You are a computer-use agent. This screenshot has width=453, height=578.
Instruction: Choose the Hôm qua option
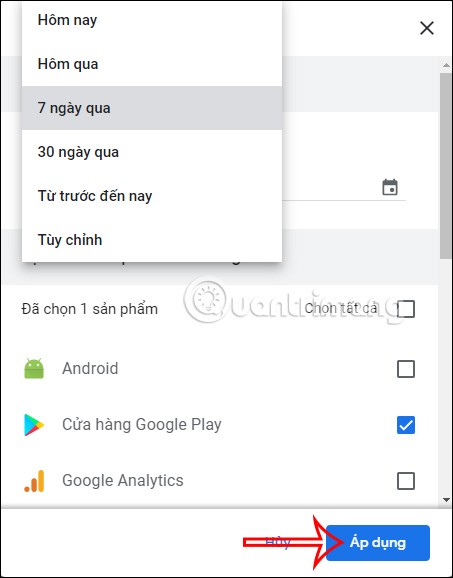click(x=152, y=64)
